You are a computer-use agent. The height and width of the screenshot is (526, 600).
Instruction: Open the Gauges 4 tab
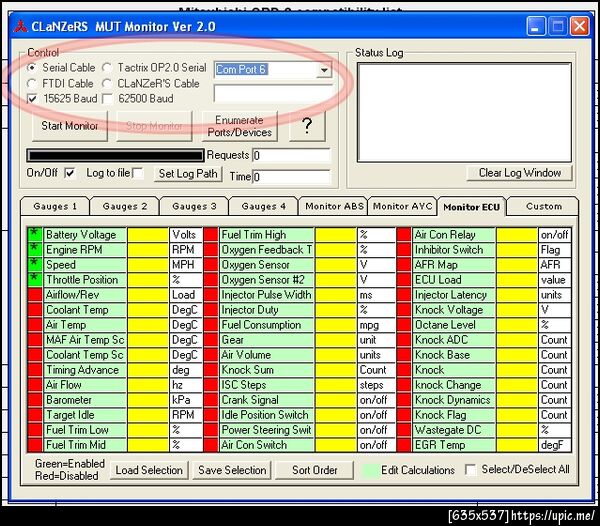tap(264, 207)
